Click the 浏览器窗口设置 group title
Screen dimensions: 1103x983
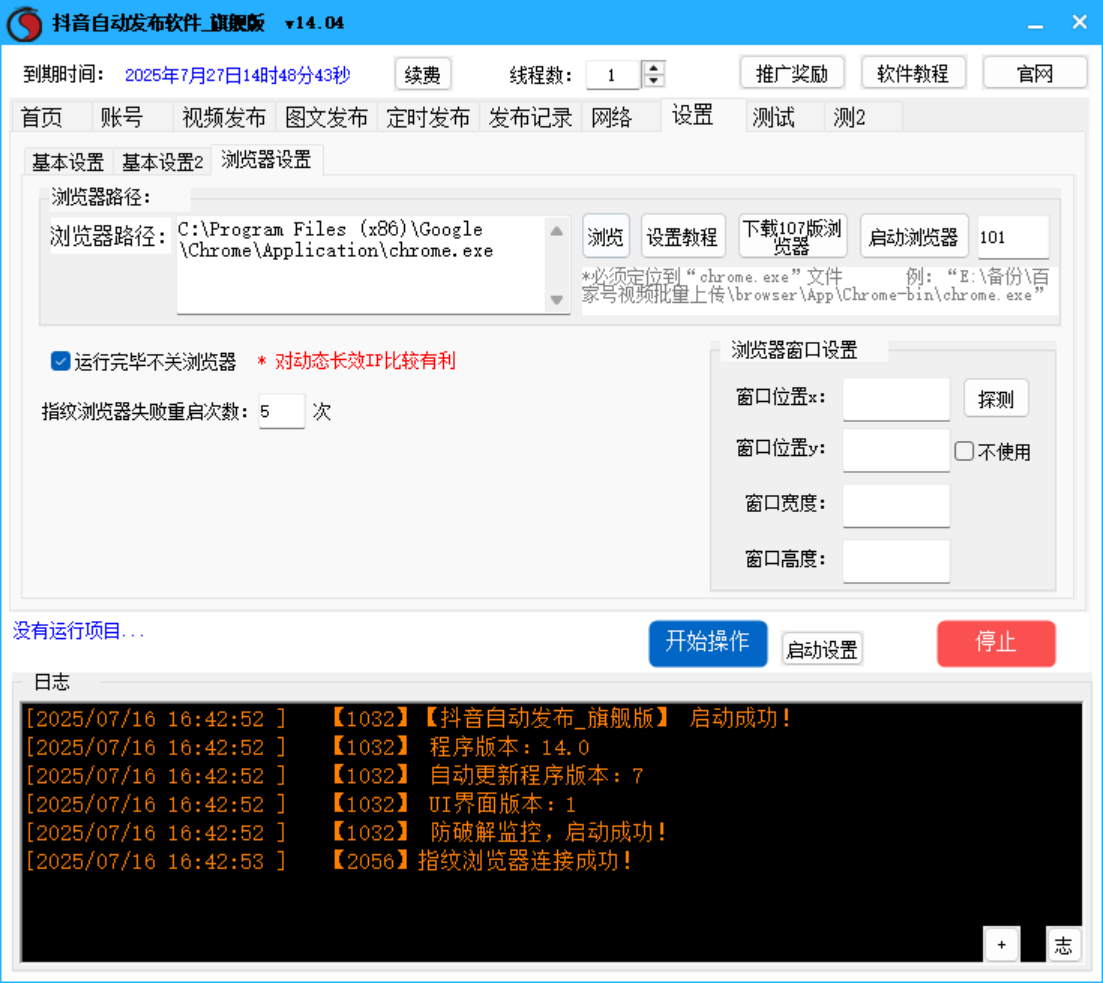794,350
